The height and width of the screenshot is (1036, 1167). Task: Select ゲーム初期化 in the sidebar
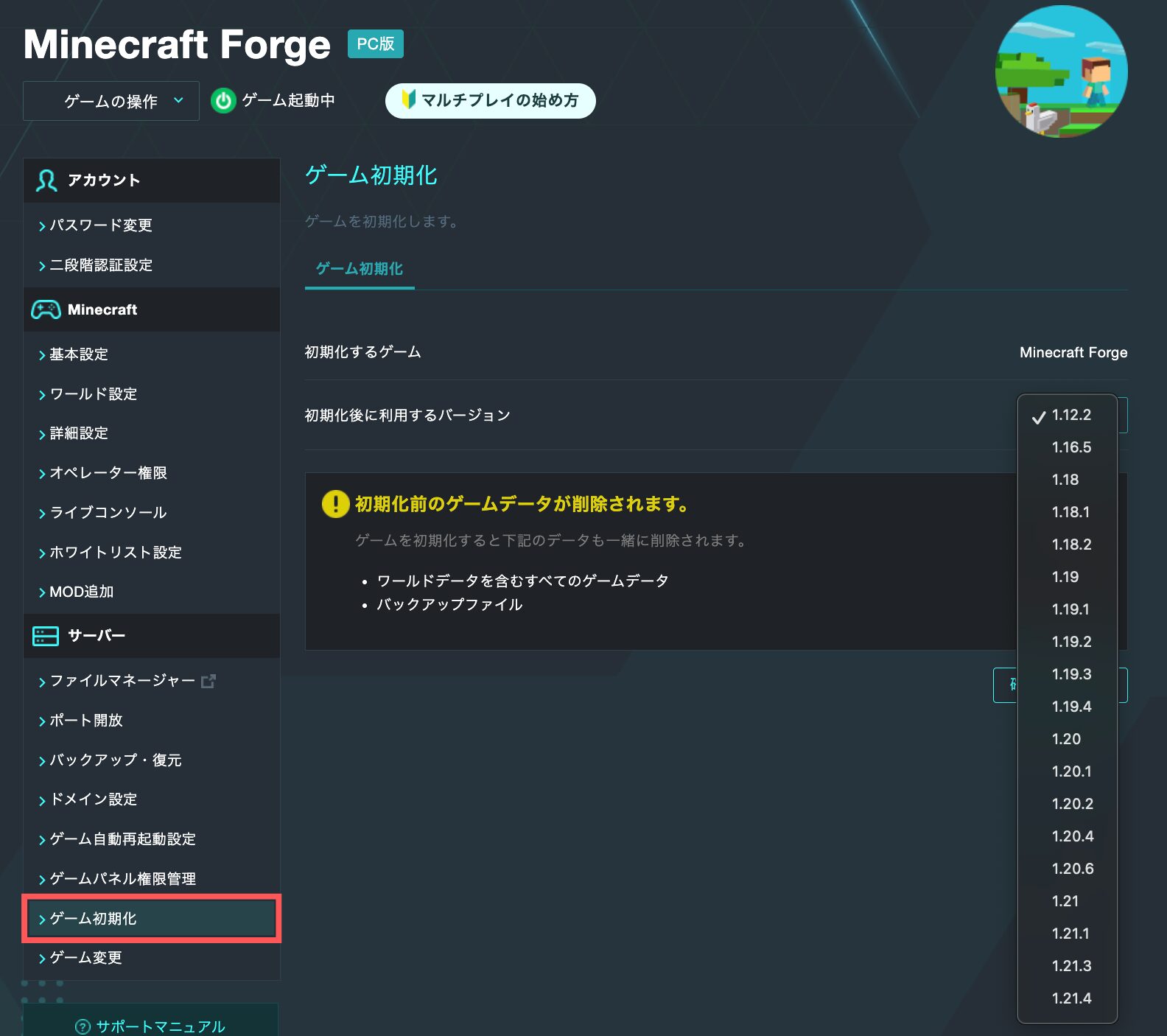pyautogui.click(x=152, y=919)
